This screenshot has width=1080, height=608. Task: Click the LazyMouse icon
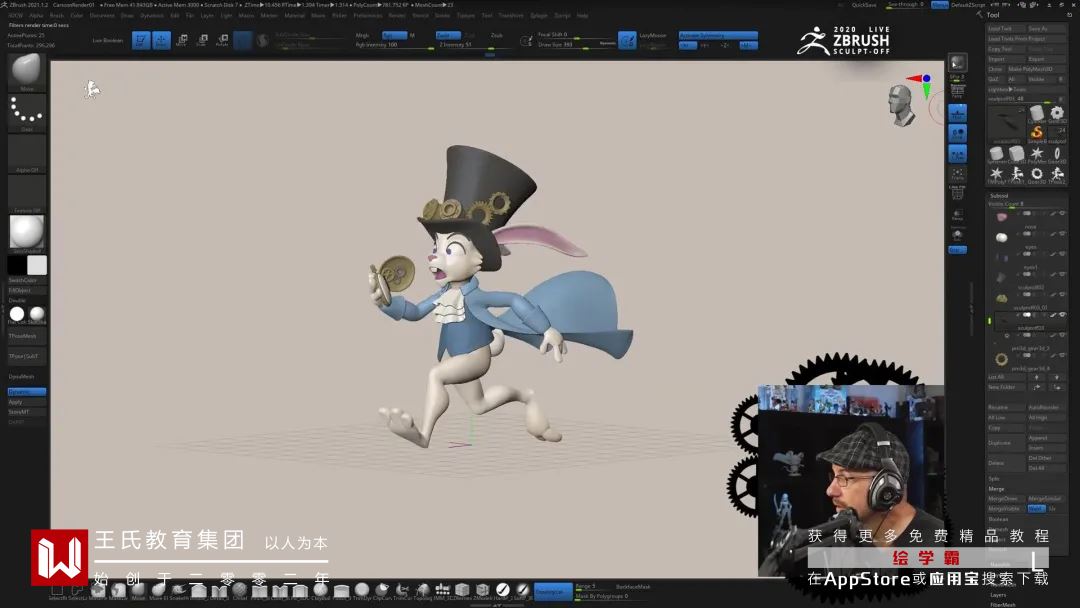point(627,40)
